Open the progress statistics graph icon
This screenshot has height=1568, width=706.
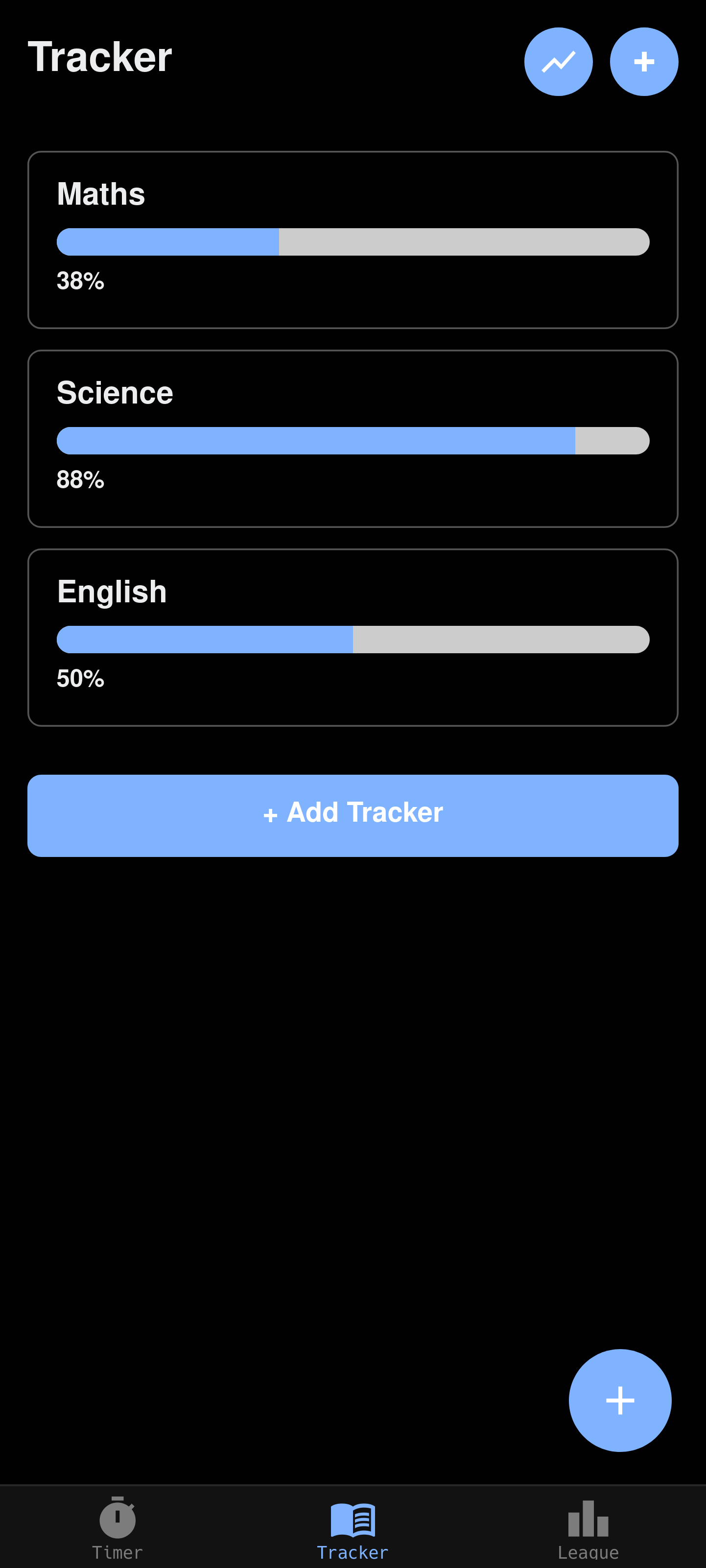pos(558,62)
